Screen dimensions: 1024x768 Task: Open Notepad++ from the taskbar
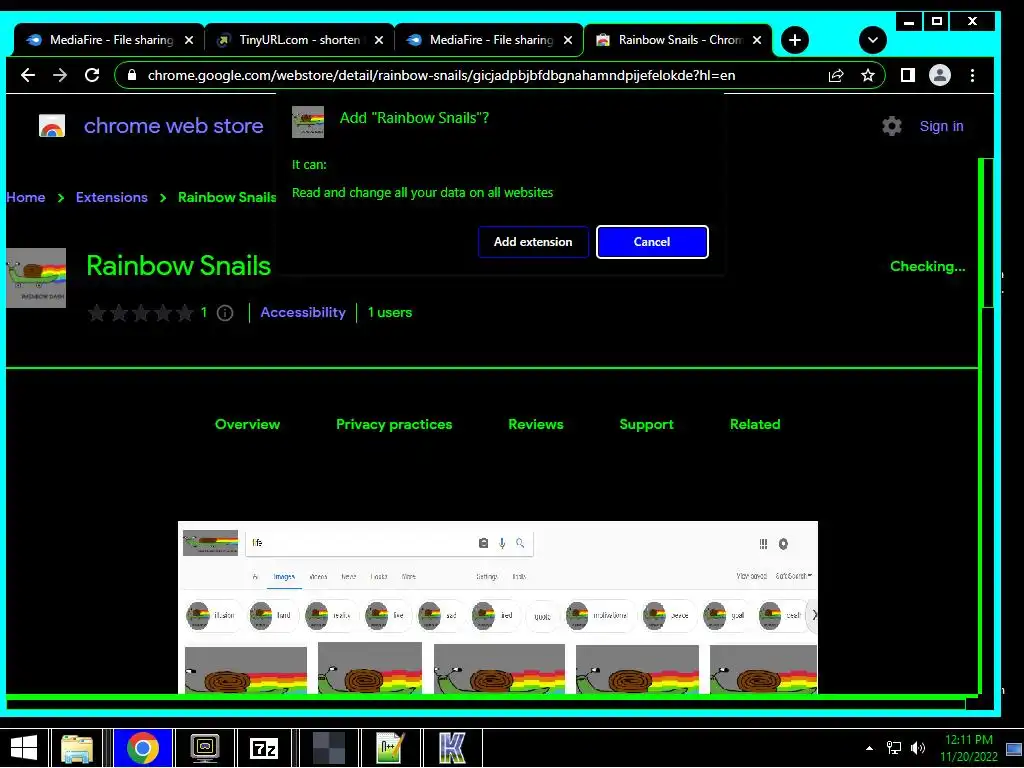pos(390,748)
